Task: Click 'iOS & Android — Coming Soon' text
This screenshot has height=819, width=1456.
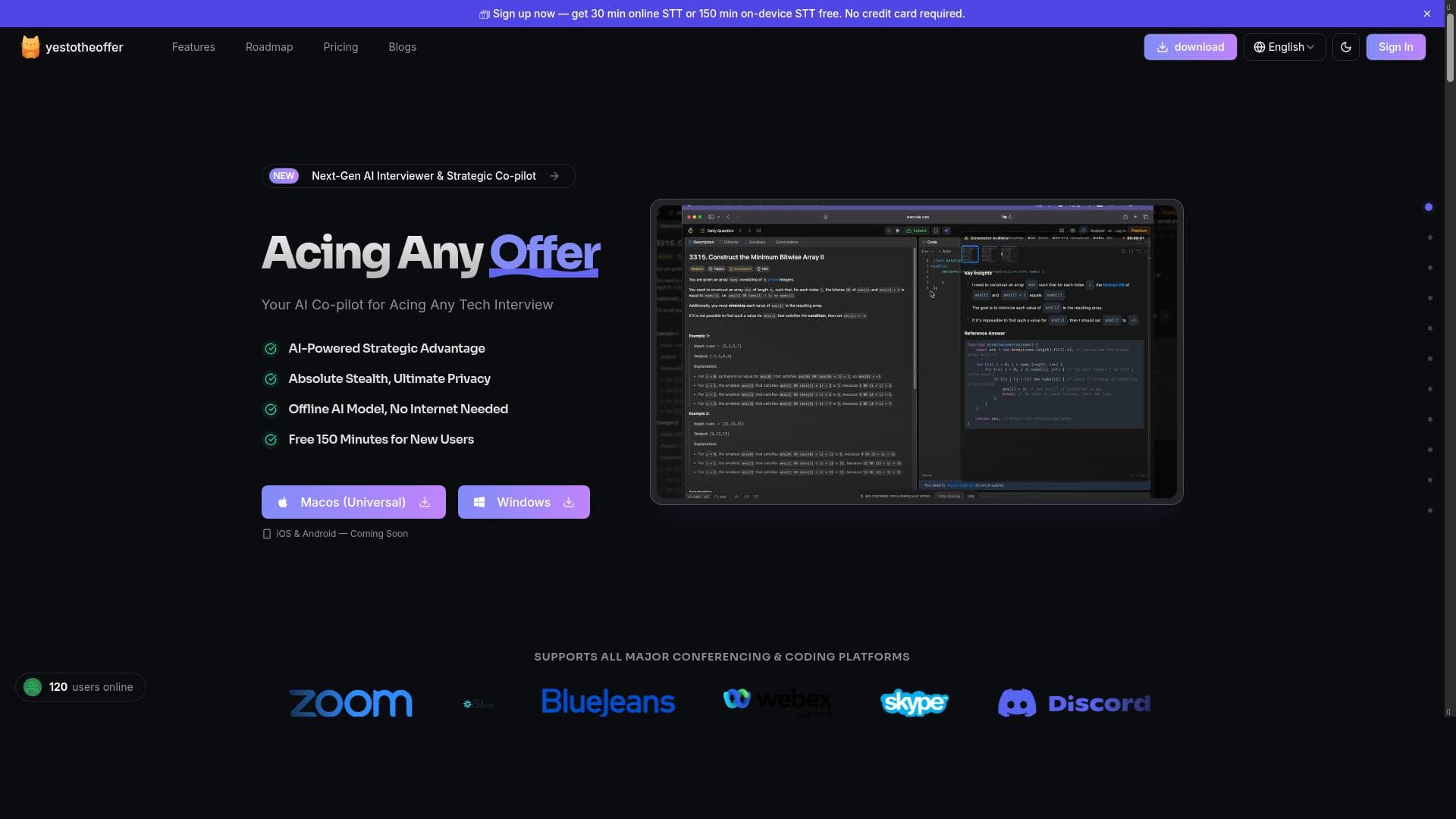Action: point(342,534)
